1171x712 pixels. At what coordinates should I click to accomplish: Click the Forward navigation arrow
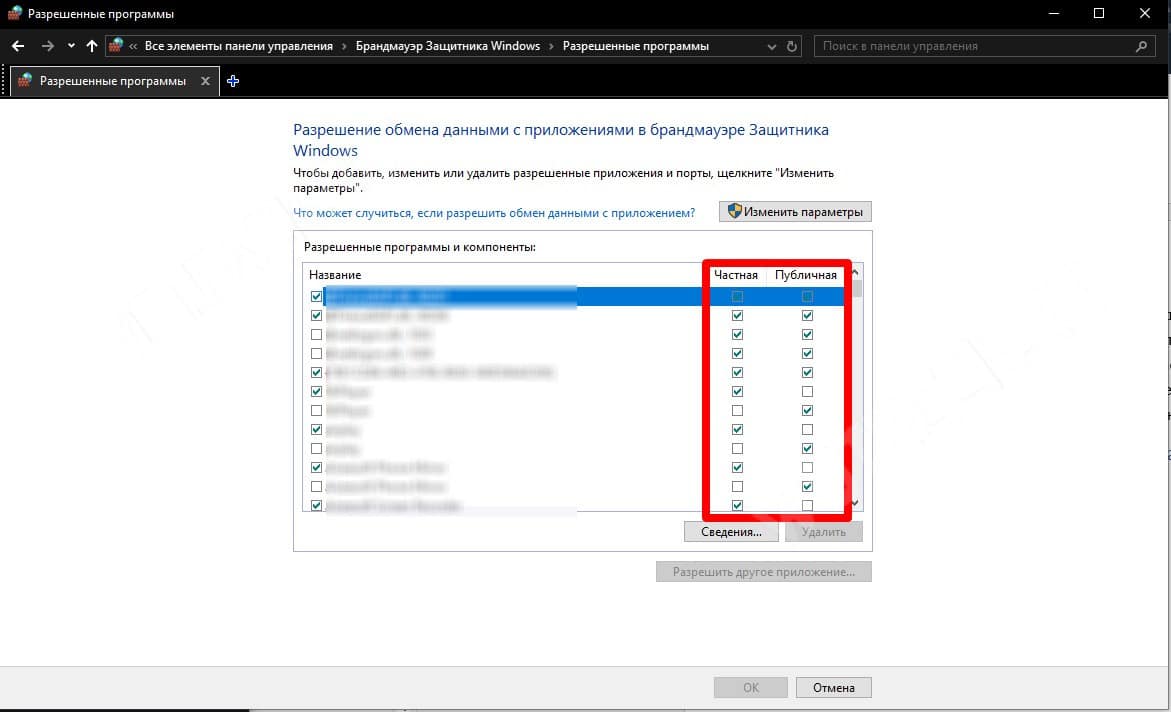pos(47,46)
